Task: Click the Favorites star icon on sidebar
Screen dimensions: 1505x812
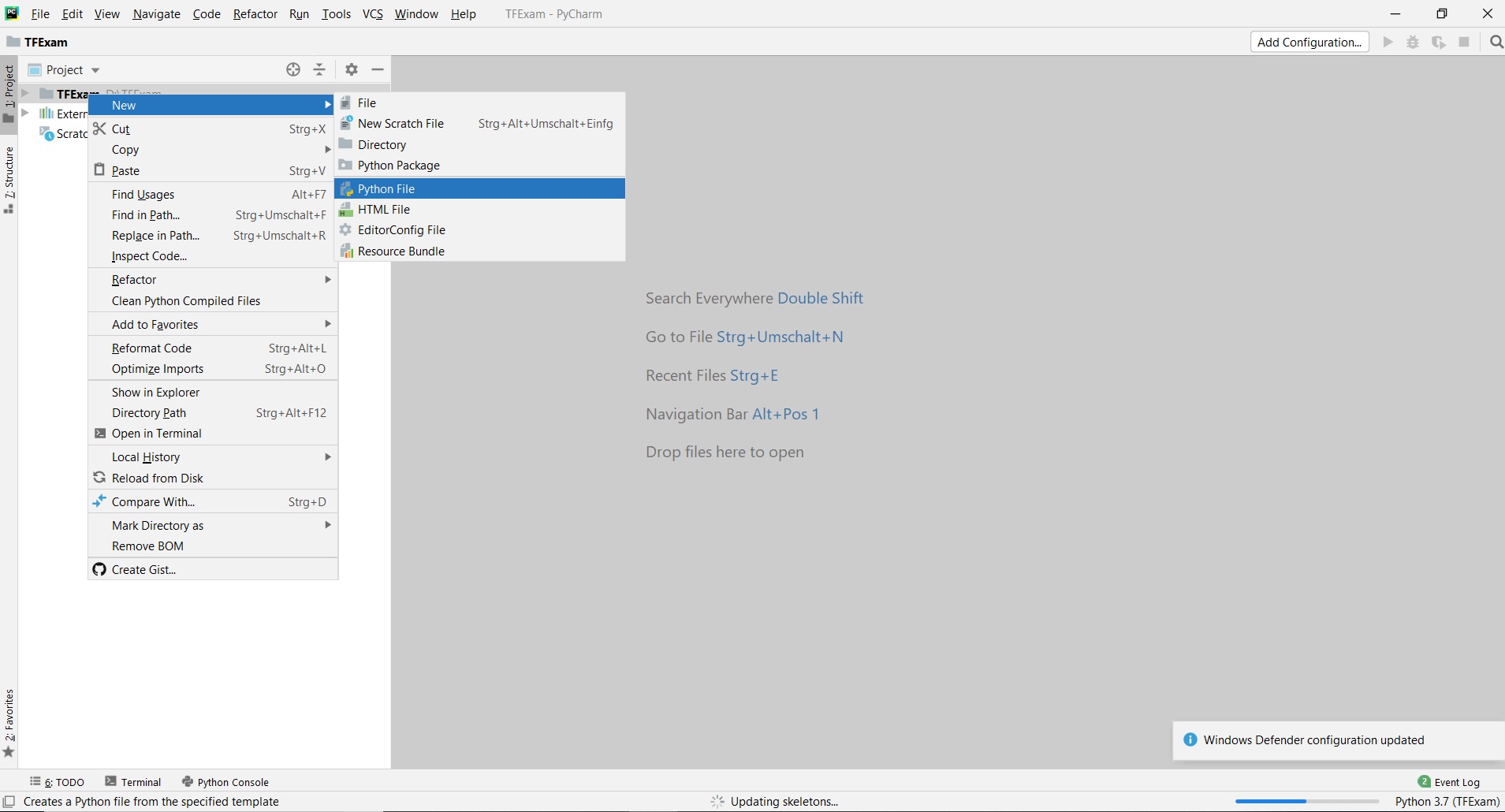Action: point(9,751)
